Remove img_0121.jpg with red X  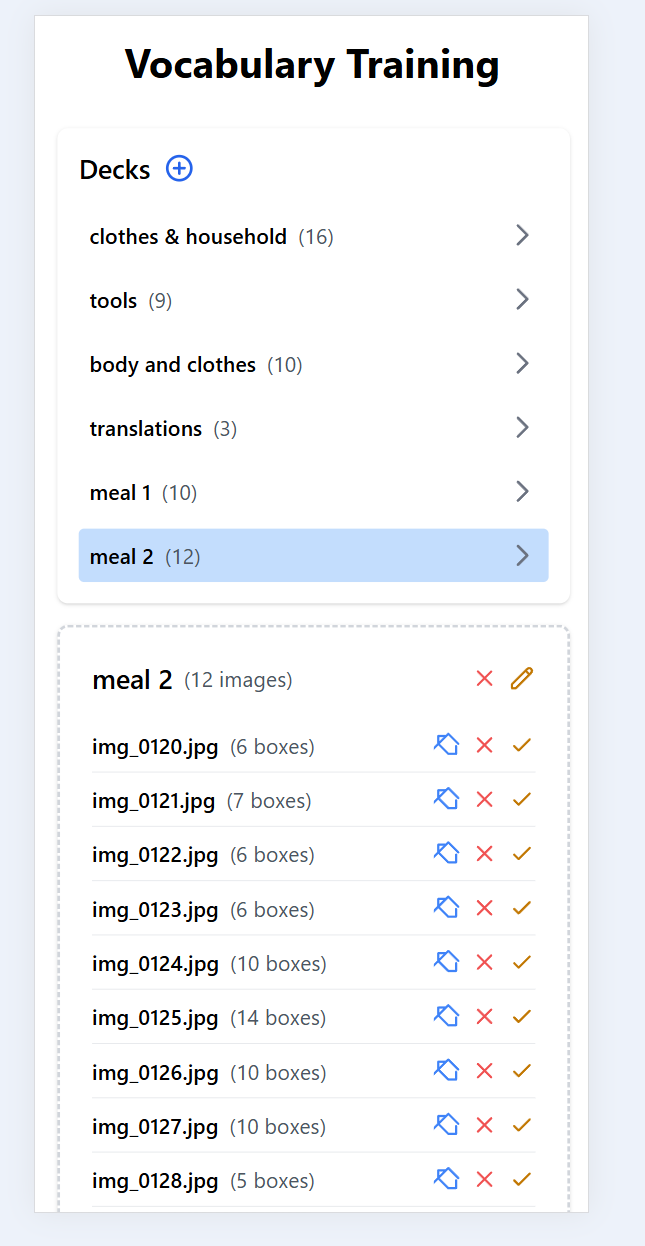pyautogui.click(x=485, y=799)
